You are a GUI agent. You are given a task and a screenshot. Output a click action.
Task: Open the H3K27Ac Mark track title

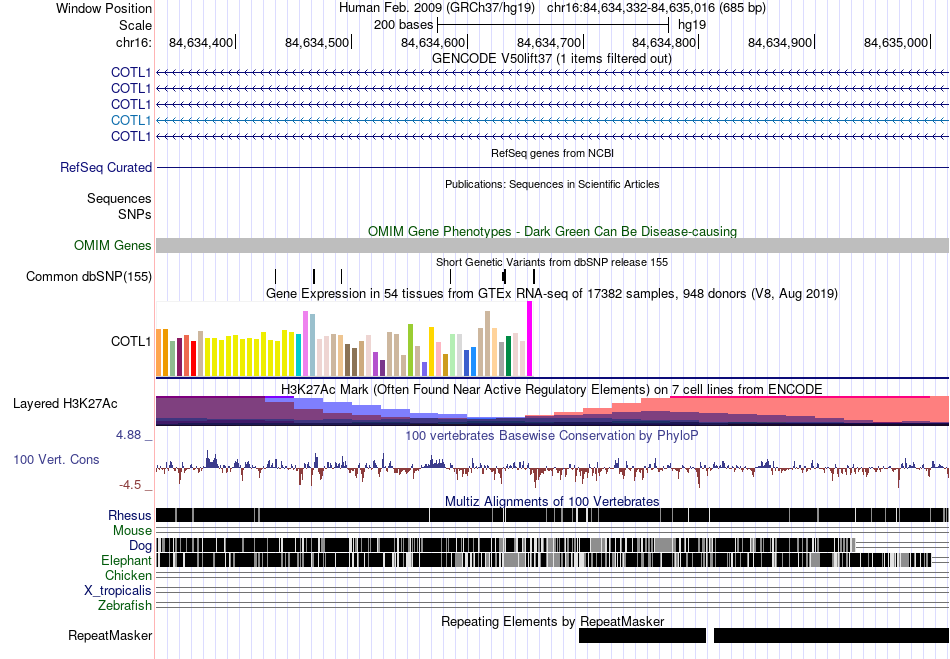coord(552,389)
